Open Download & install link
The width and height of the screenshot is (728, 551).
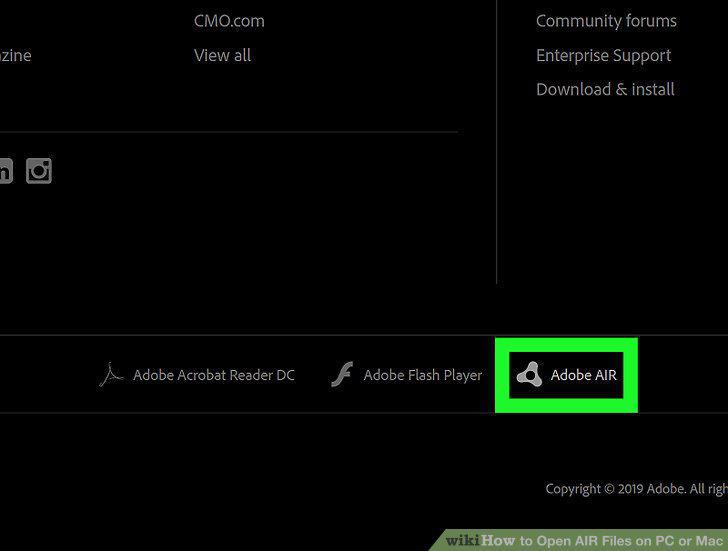[605, 89]
